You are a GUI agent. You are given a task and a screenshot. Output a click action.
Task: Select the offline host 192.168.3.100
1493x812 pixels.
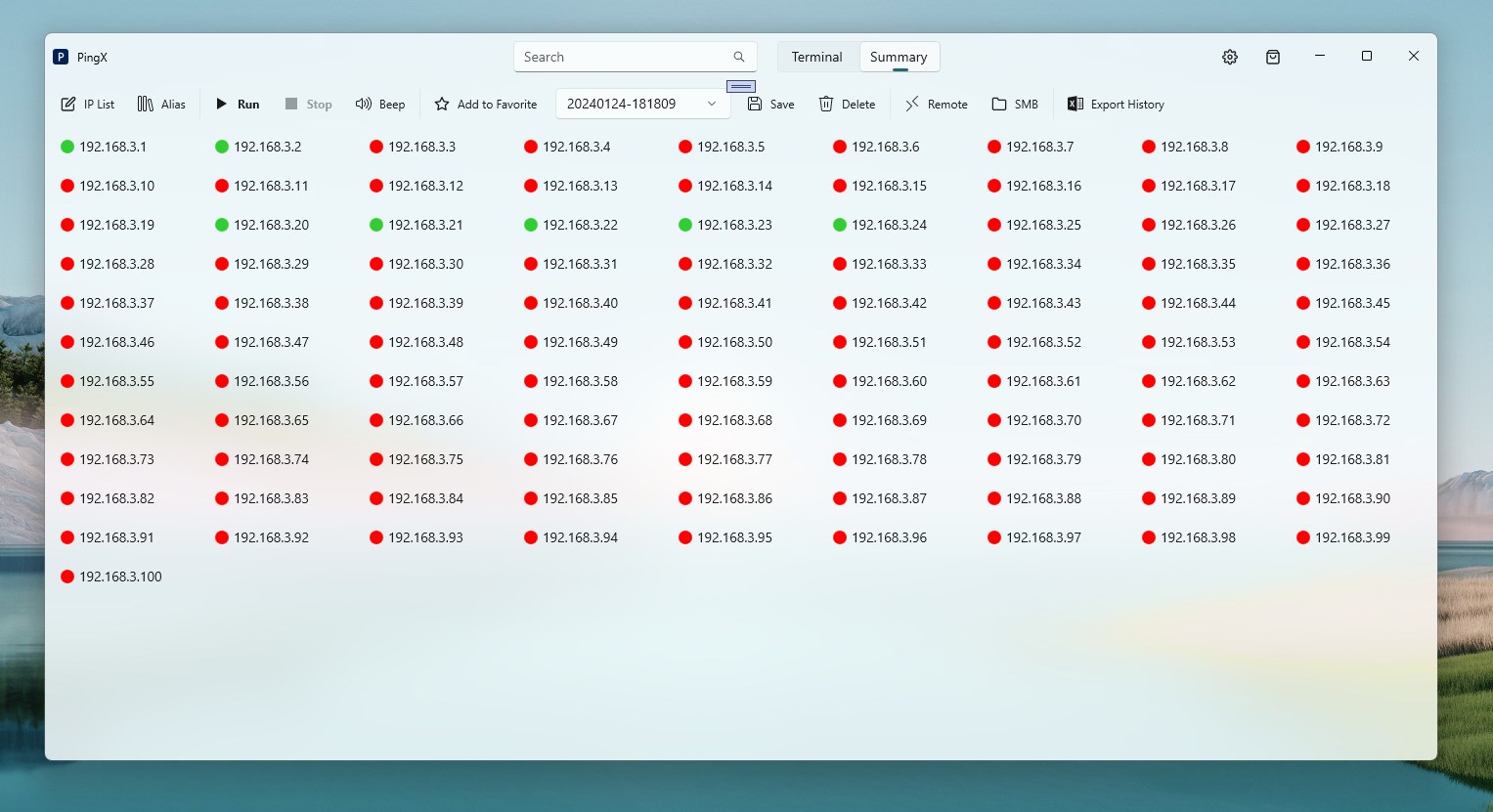[x=111, y=577]
